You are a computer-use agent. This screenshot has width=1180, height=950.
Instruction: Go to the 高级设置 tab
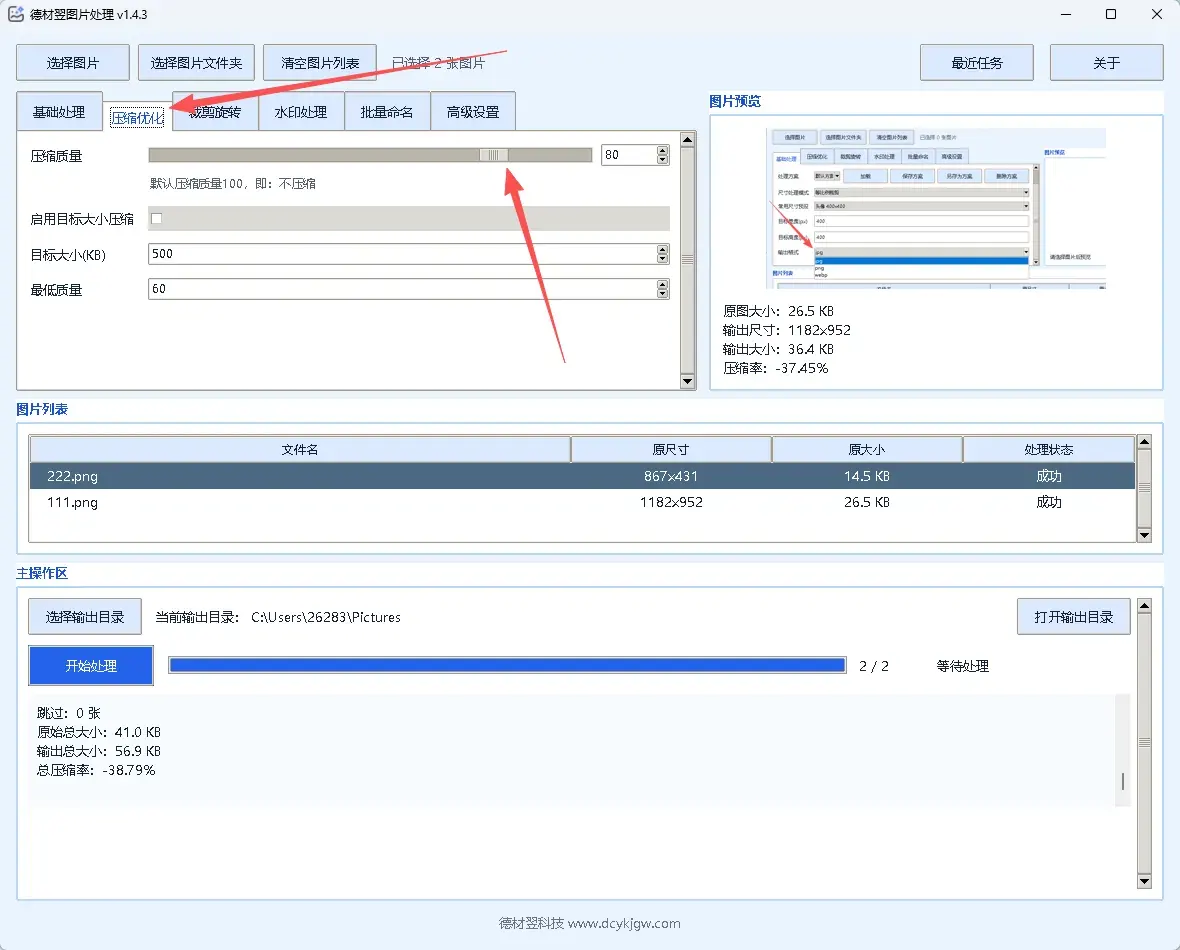coord(473,111)
